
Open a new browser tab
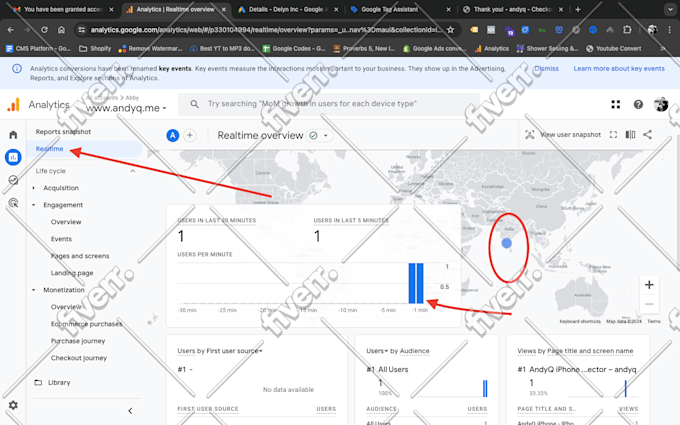(578, 10)
